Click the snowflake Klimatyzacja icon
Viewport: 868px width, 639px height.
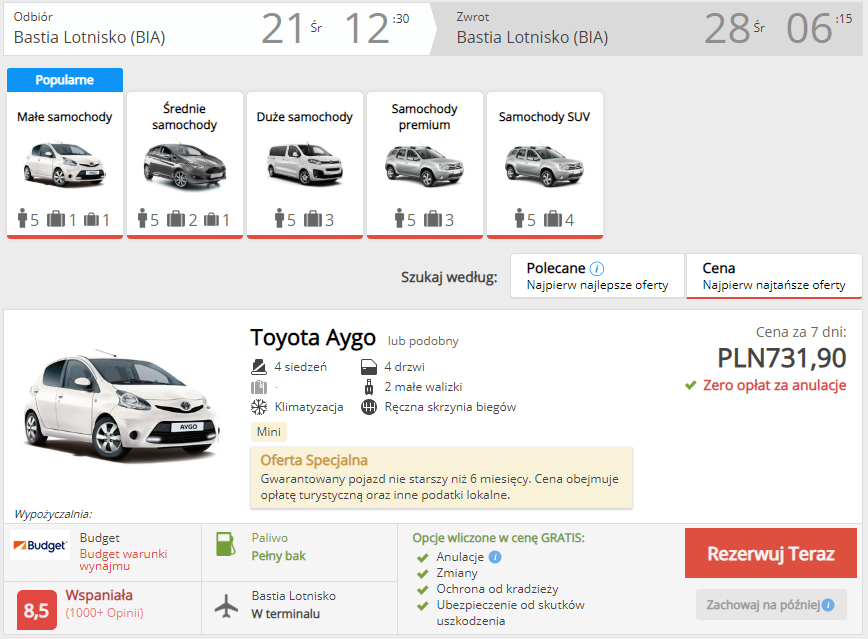[259, 407]
